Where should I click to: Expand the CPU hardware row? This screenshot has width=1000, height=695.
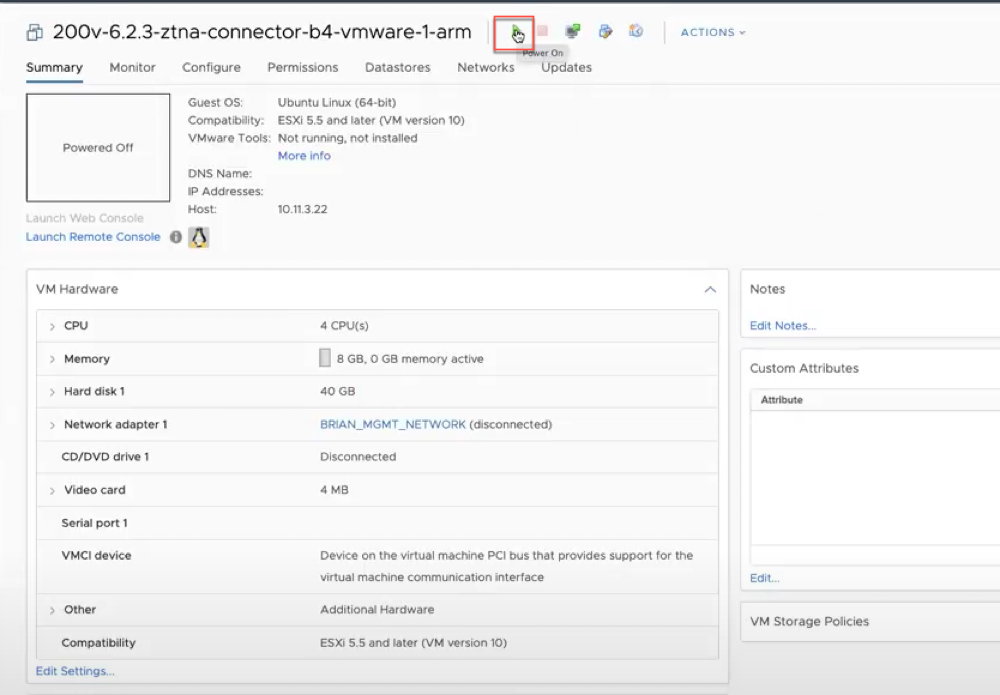52,326
